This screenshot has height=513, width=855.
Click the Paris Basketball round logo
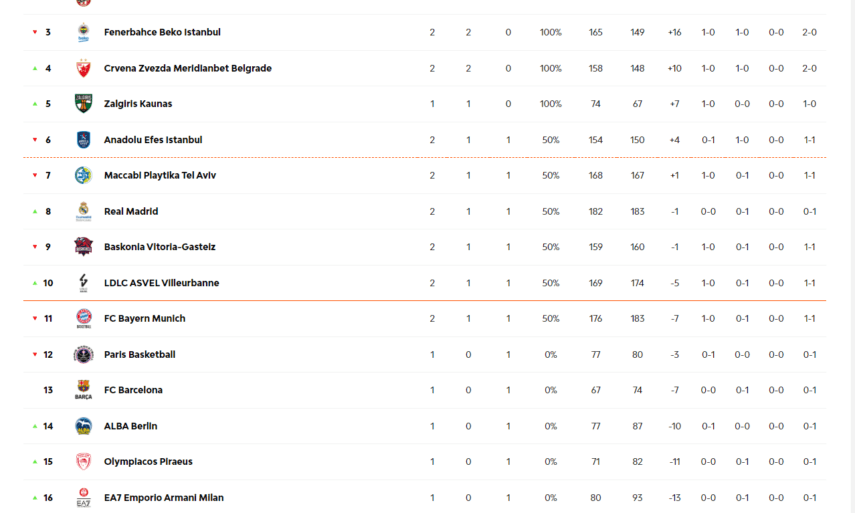click(83, 354)
